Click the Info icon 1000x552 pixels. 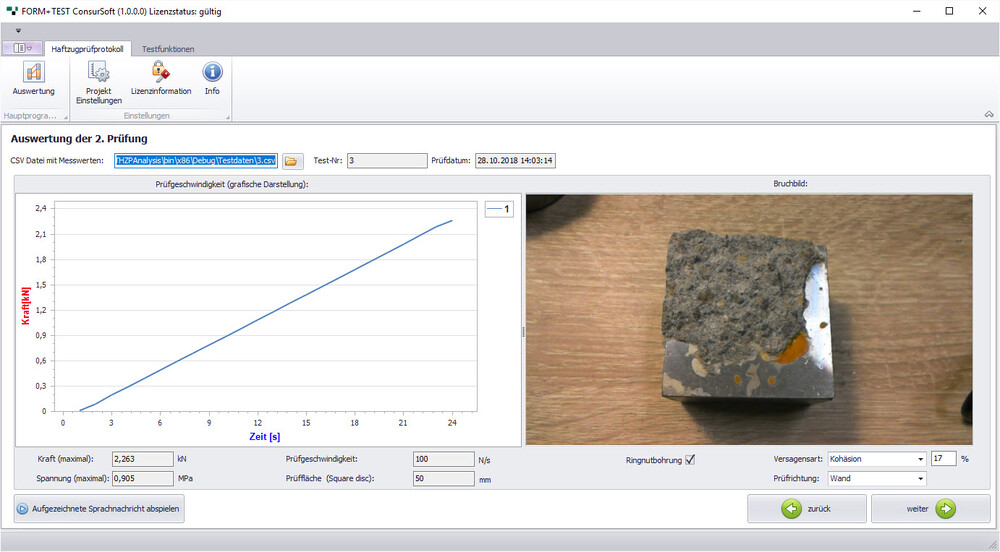point(212,78)
